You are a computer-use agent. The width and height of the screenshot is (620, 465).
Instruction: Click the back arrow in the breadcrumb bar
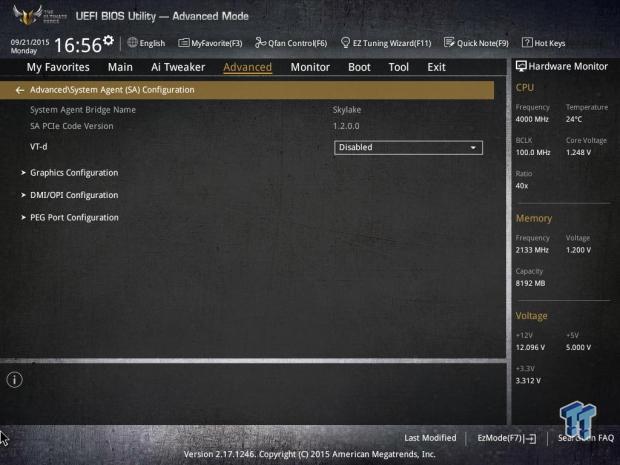pyautogui.click(x=20, y=90)
